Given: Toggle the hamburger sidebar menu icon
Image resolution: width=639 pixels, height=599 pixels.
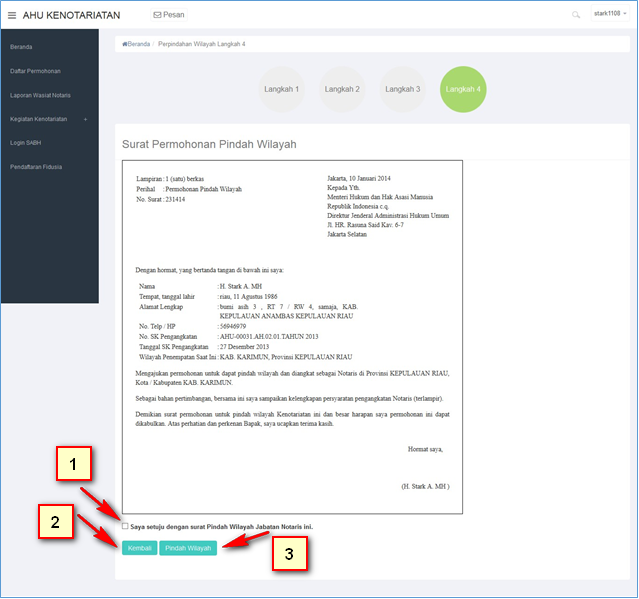Looking at the screenshot, I should [12, 16].
